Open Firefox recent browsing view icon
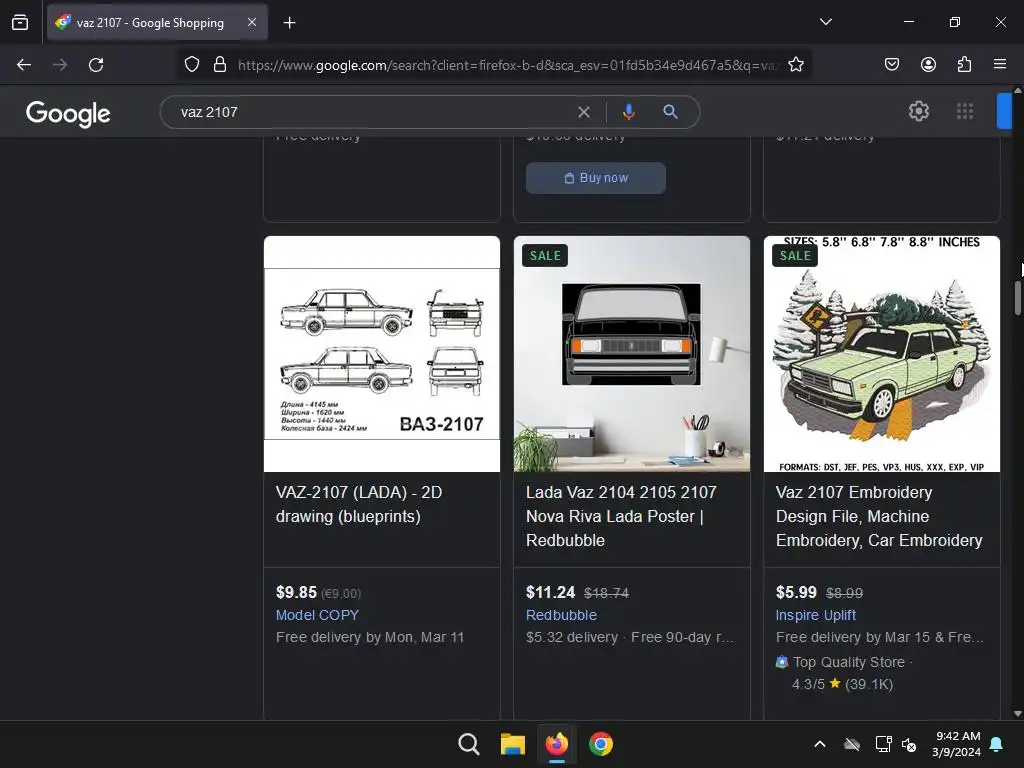1024x768 pixels. point(20,23)
